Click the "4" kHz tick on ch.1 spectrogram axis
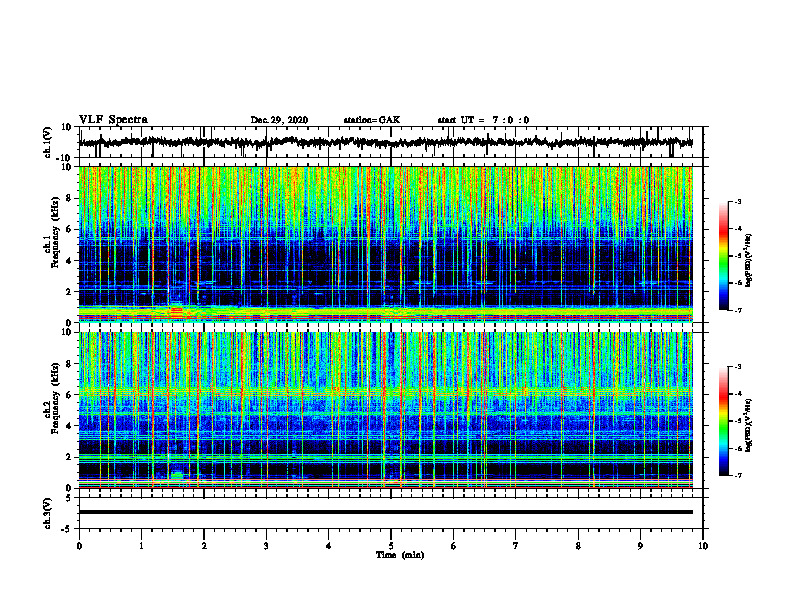792x612 pixels. (70, 261)
